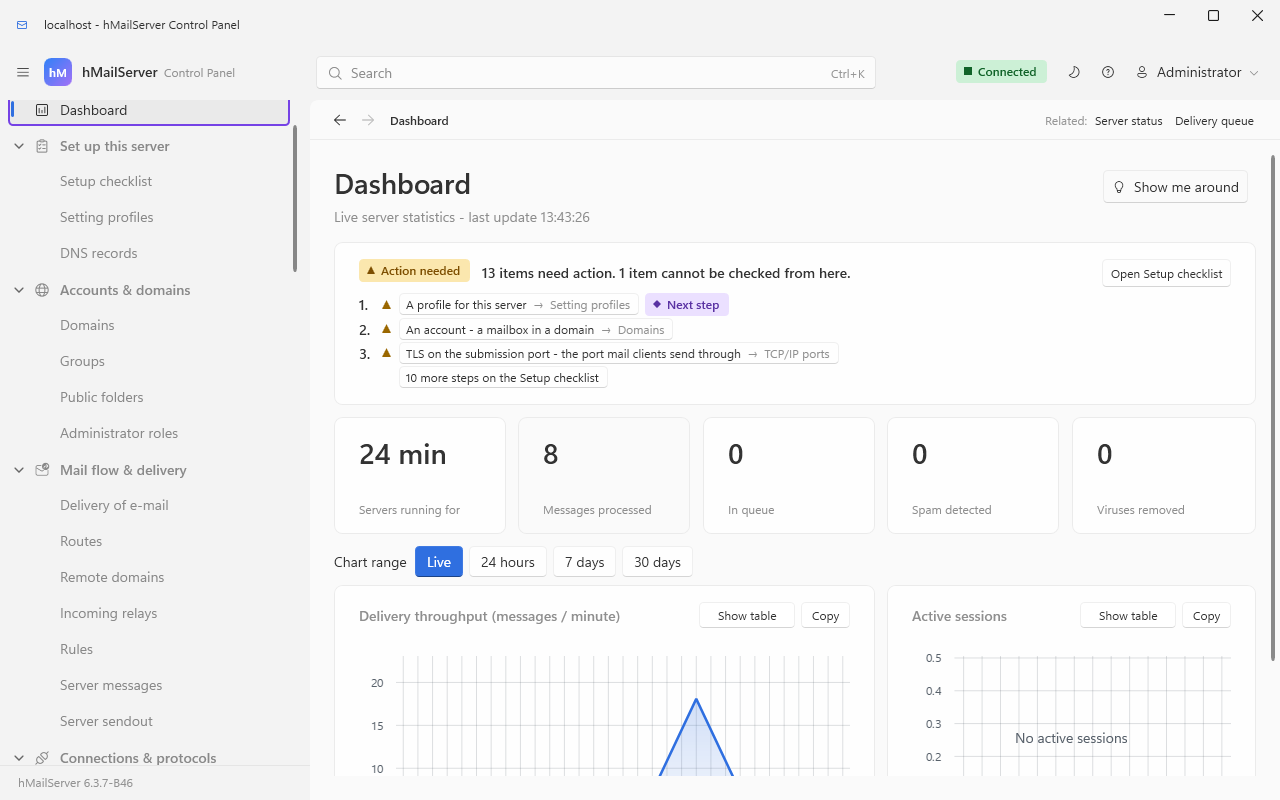
Task: Collapse the Mail flow & delivery section
Action: (19, 470)
